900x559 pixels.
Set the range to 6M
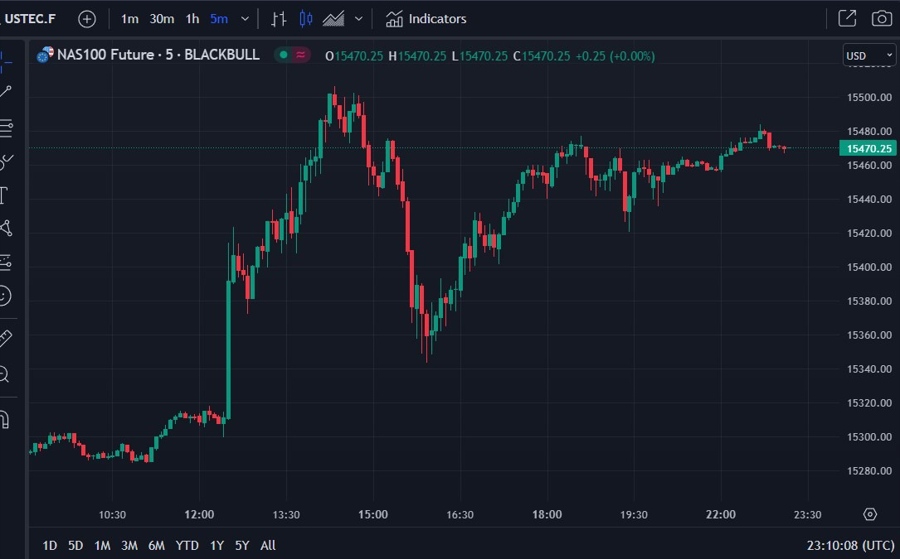pos(156,545)
